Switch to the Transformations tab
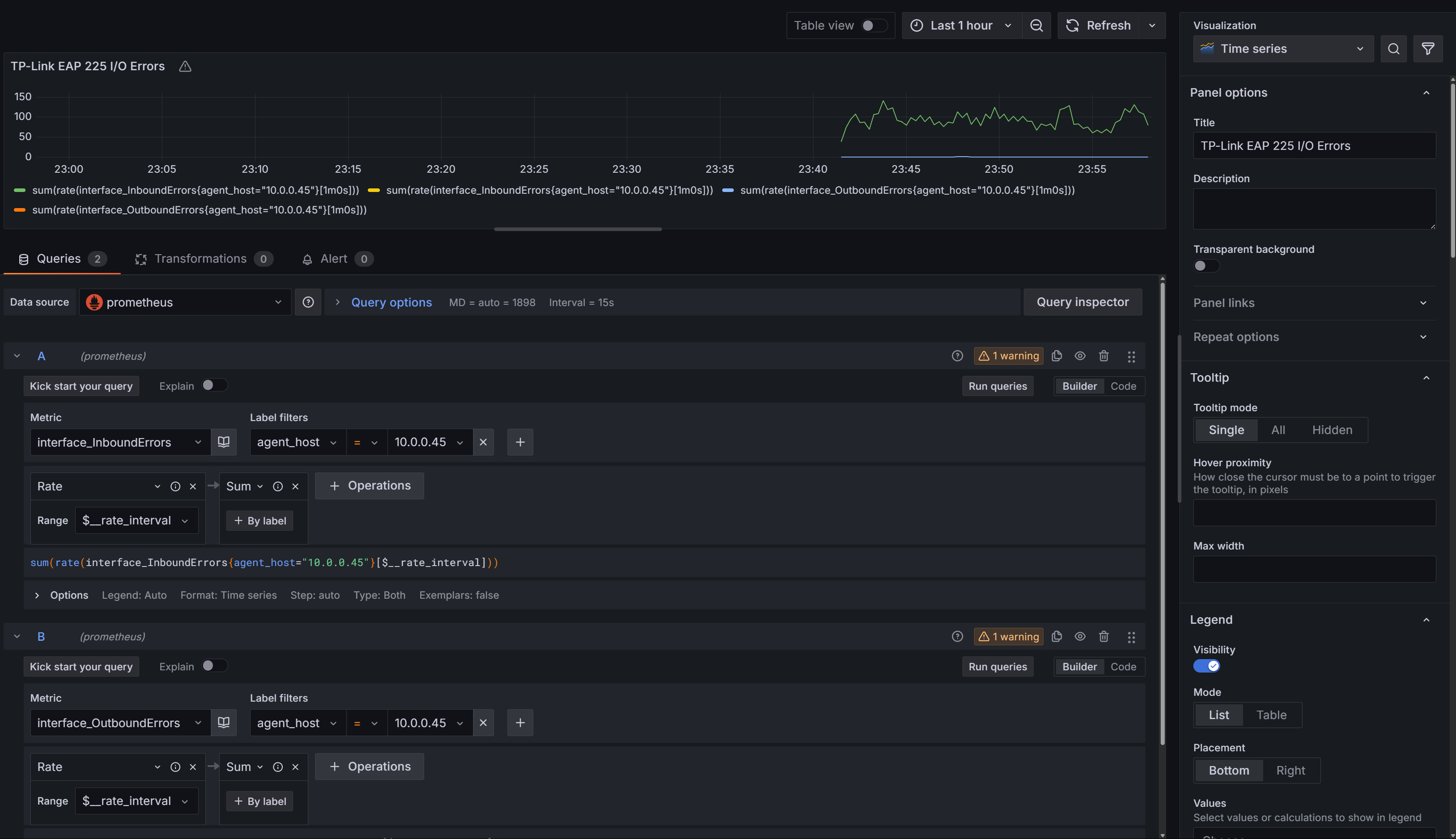The height and width of the screenshot is (839, 1456). [x=200, y=259]
